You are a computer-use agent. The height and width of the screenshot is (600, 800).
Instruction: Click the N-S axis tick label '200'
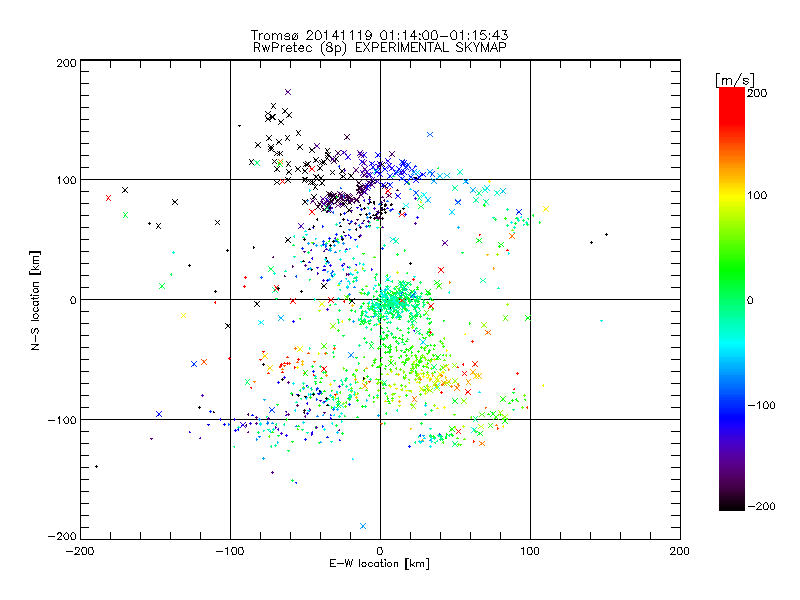pyautogui.click(x=66, y=63)
